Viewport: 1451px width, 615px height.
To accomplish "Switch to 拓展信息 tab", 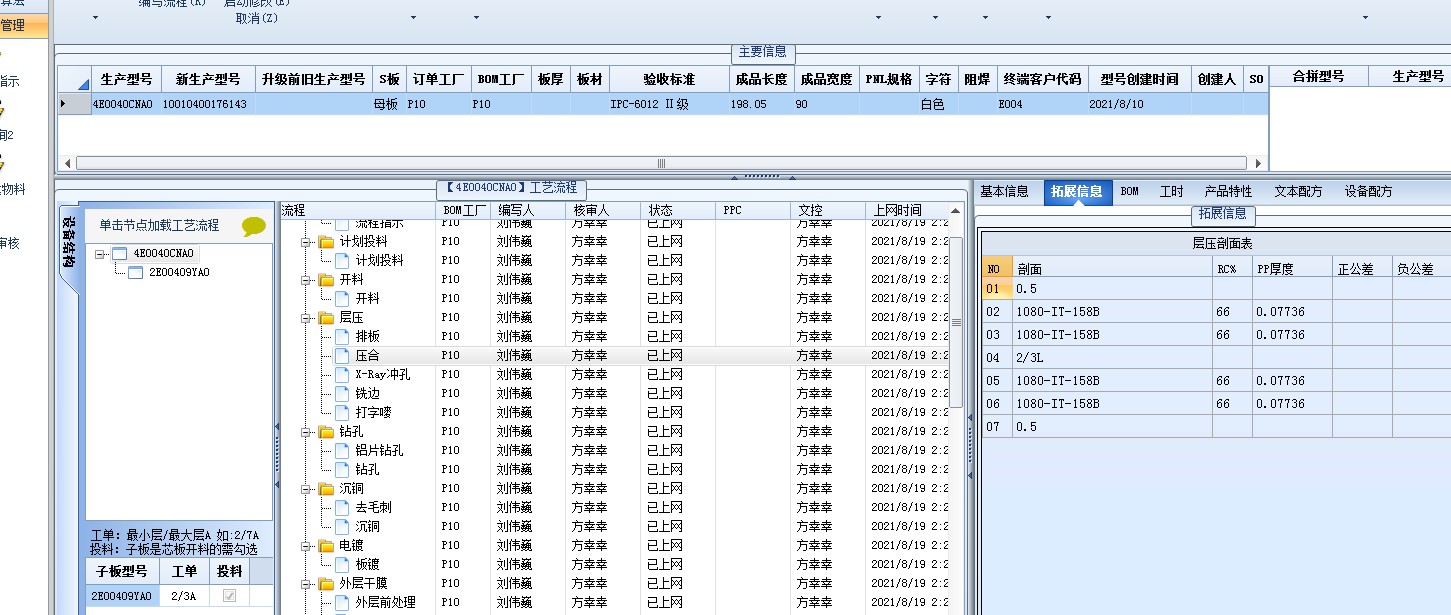I will pos(1077,191).
